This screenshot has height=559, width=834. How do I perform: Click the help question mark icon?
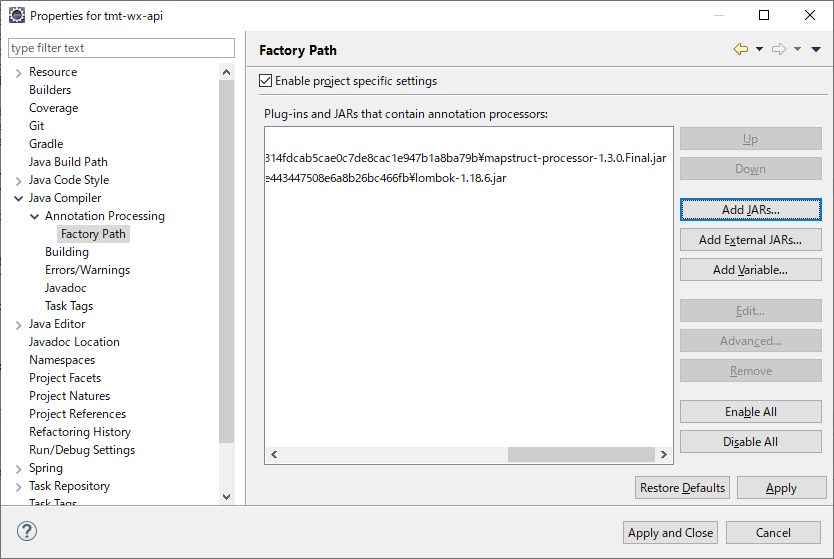27,531
